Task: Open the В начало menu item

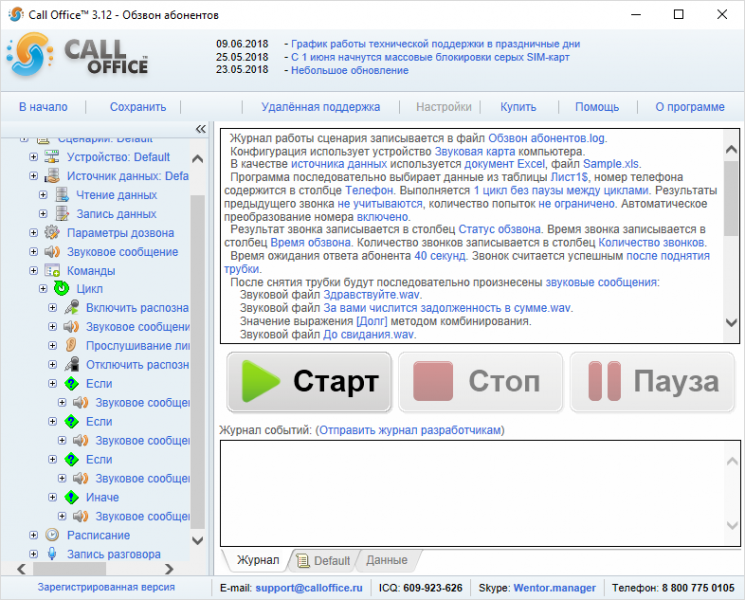Action: click(x=43, y=107)
